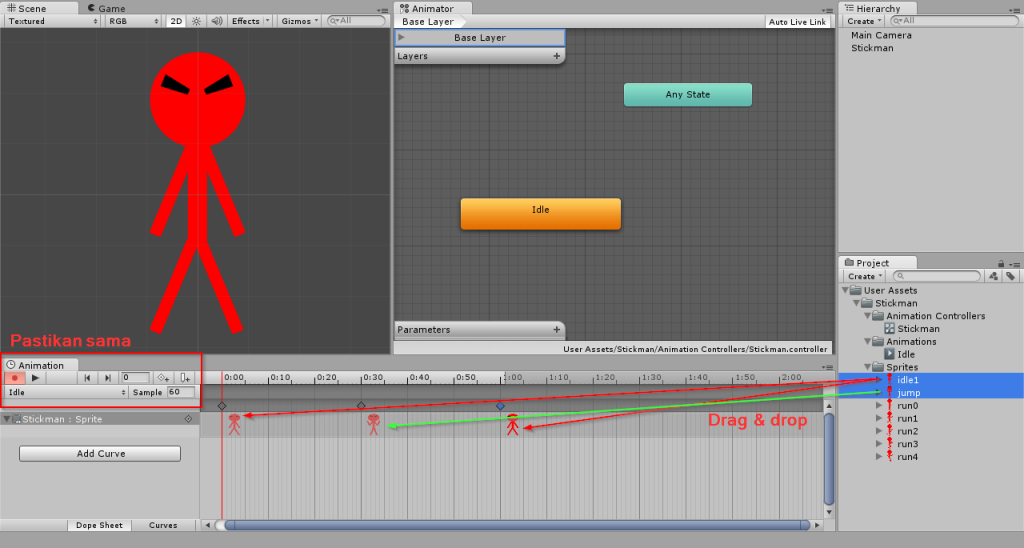
Task: Play the animation preview
Action: 35,378
